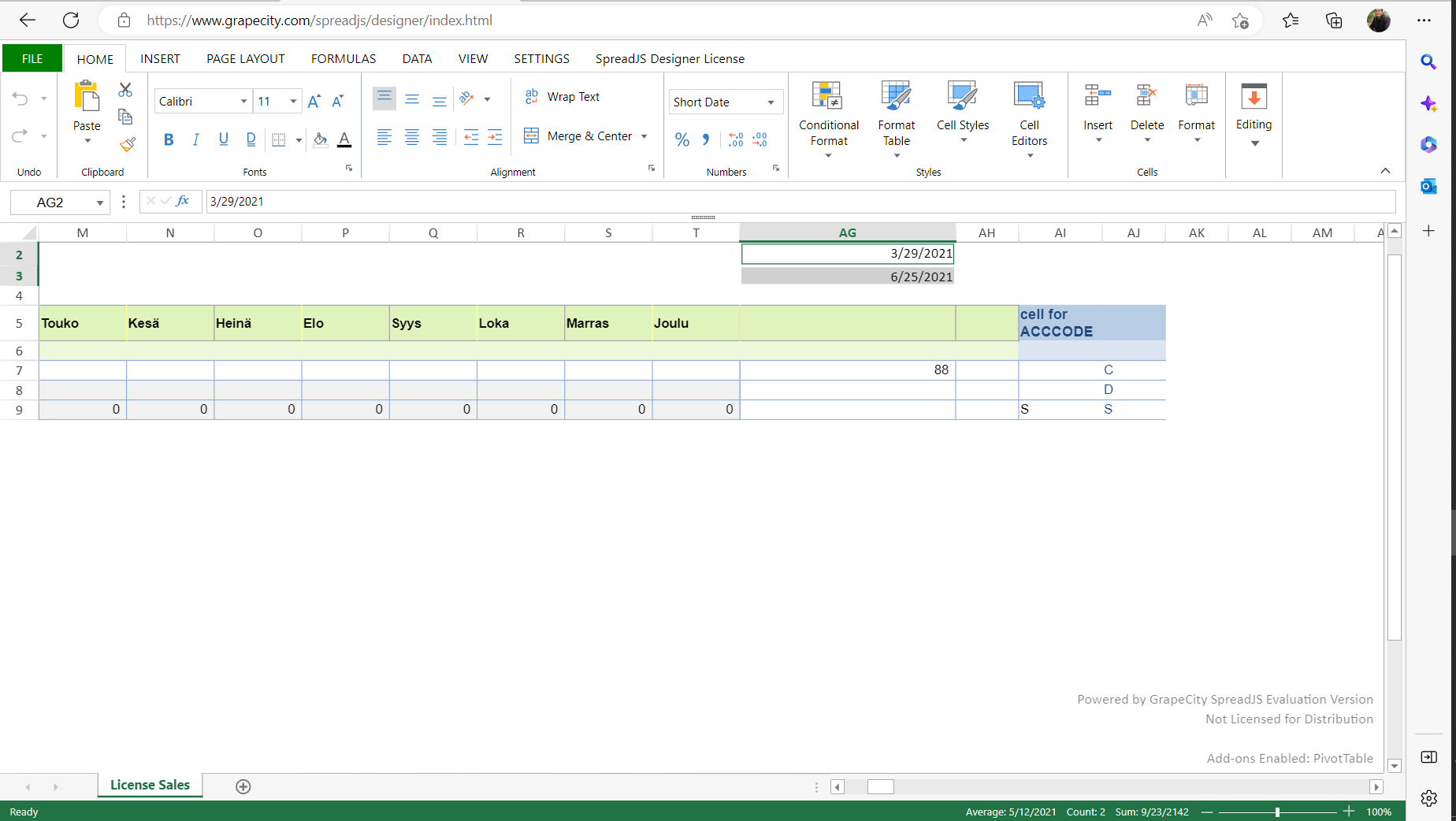The width and height of the screenshot is (1456, 821).
Task: Apply the Percent number format
Action: tap(682, 139)
